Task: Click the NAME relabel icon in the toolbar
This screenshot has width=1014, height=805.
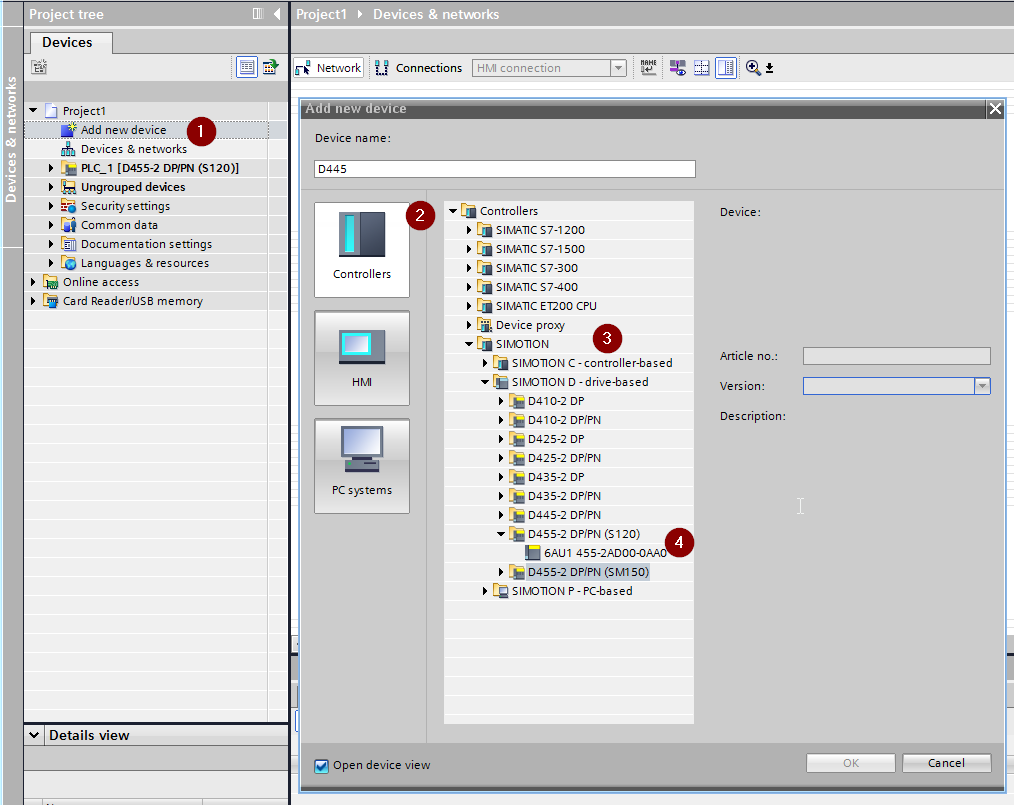Action: pyautogui.click(x=648, y=67)
